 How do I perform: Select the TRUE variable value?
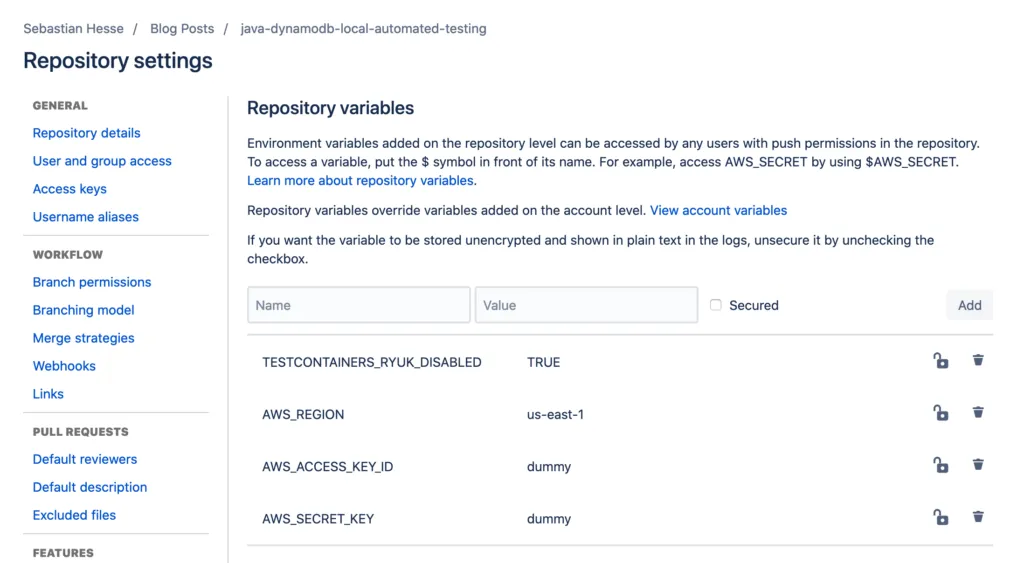click(x=543, y=362)
